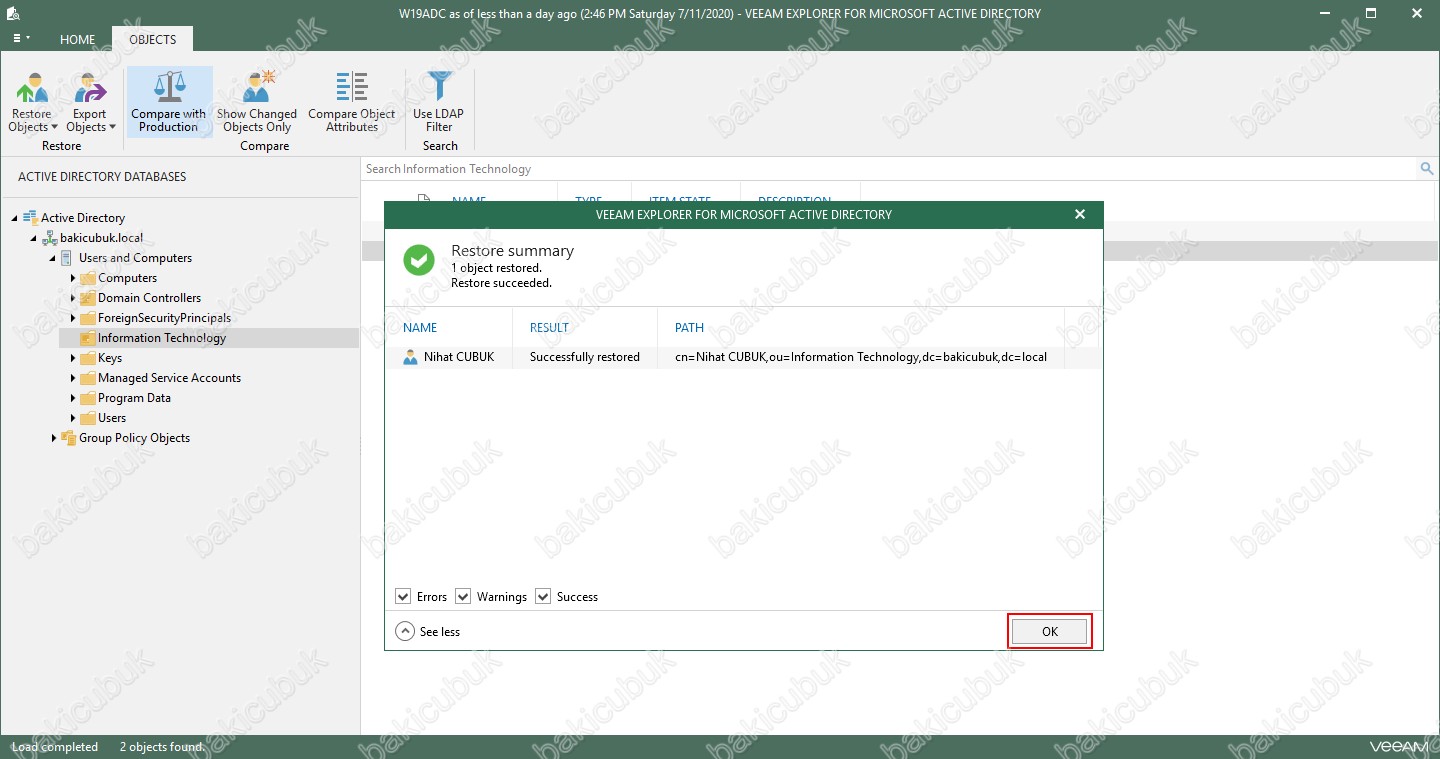Uncheck the Success filter checkbox
Image resolution: width=1440 pixels, height=759 pixels.
click(543, 596)
